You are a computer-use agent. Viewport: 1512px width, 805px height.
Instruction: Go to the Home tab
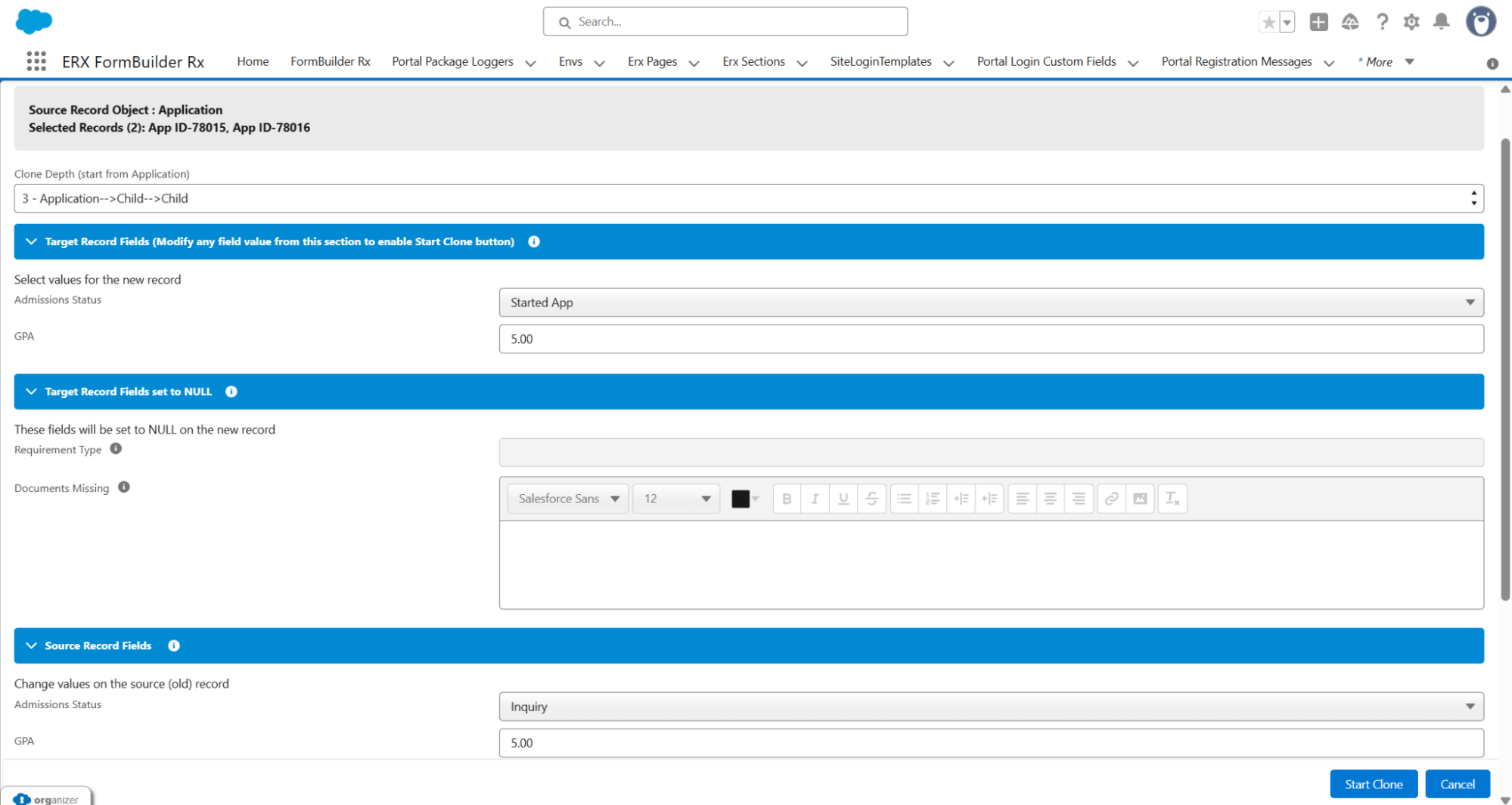[253, 61]
